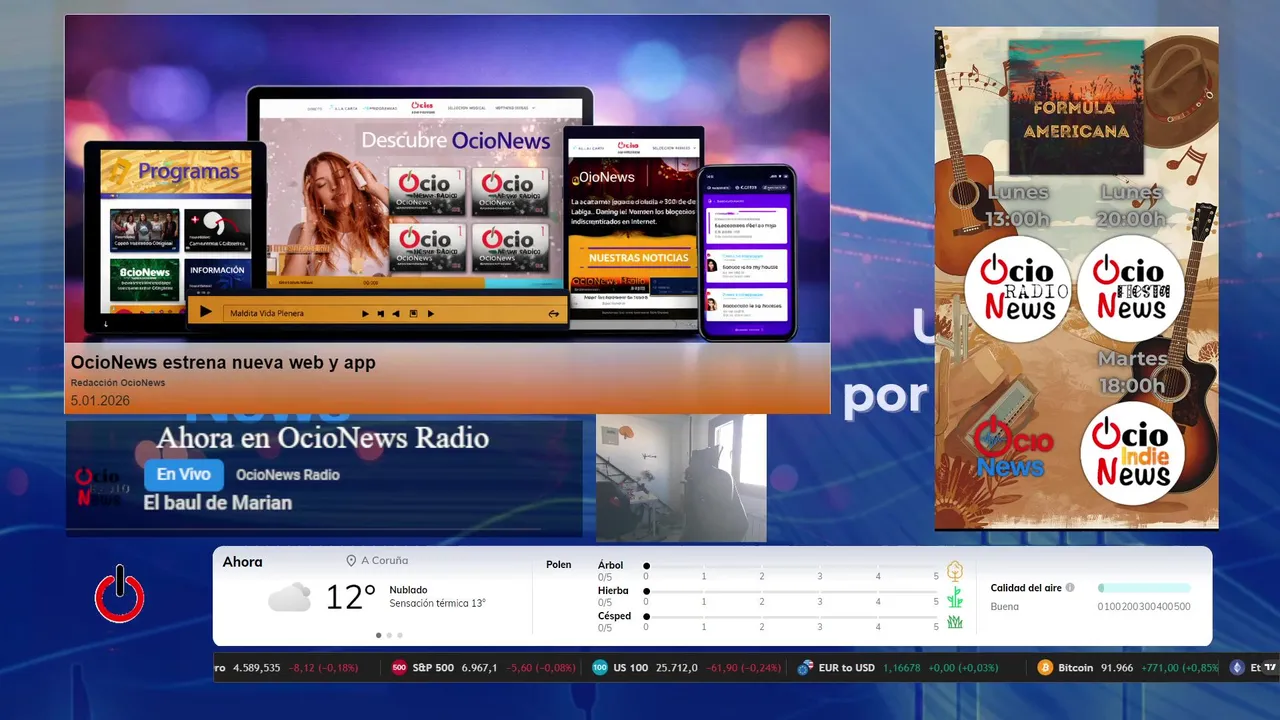Click the OcioNews Radio round logo
Screen dimensions: 1280x720
(x=1018, y=290)
